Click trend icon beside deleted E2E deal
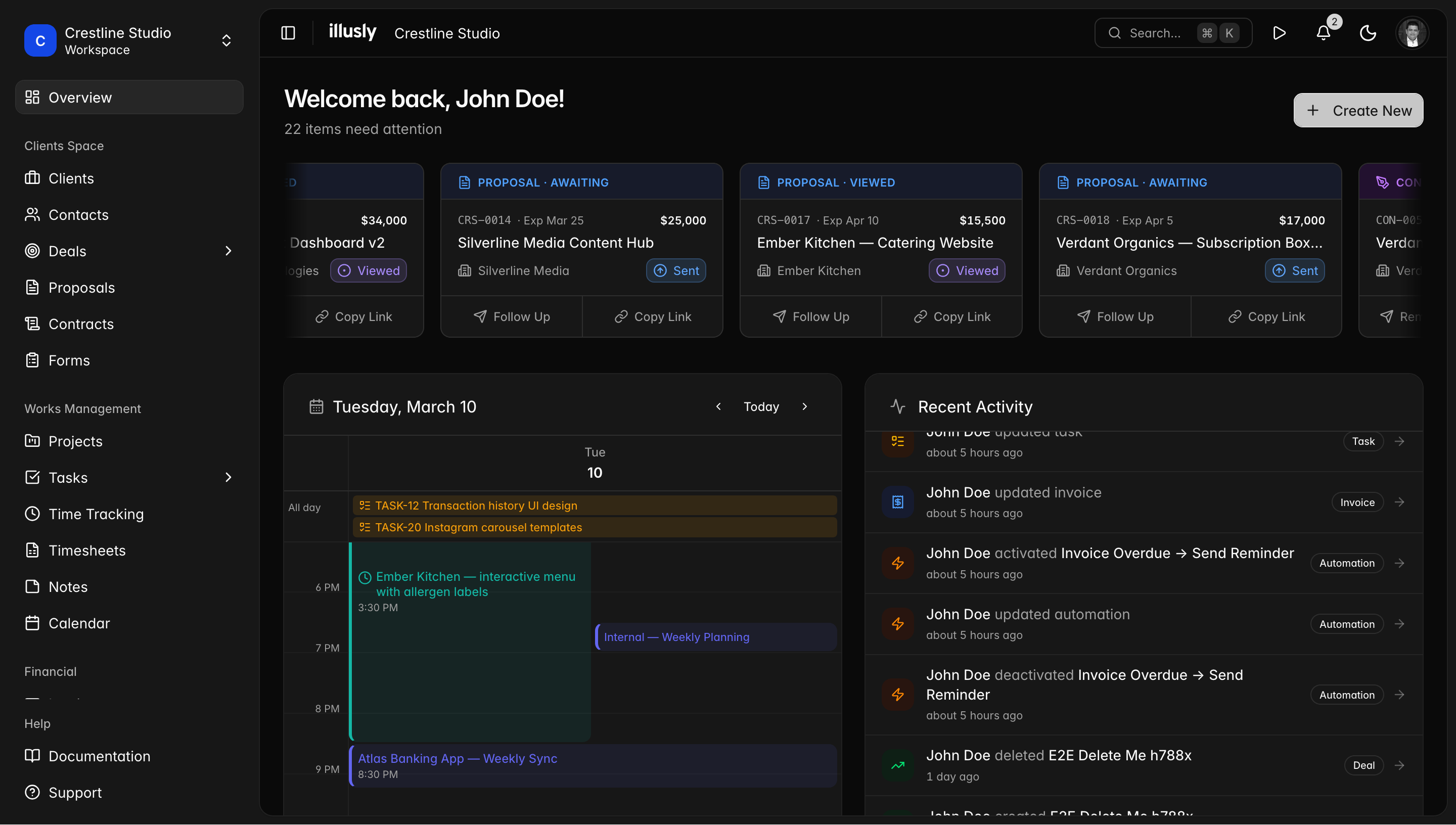Viewport: 1456px width, 825px height. (897, 765)
